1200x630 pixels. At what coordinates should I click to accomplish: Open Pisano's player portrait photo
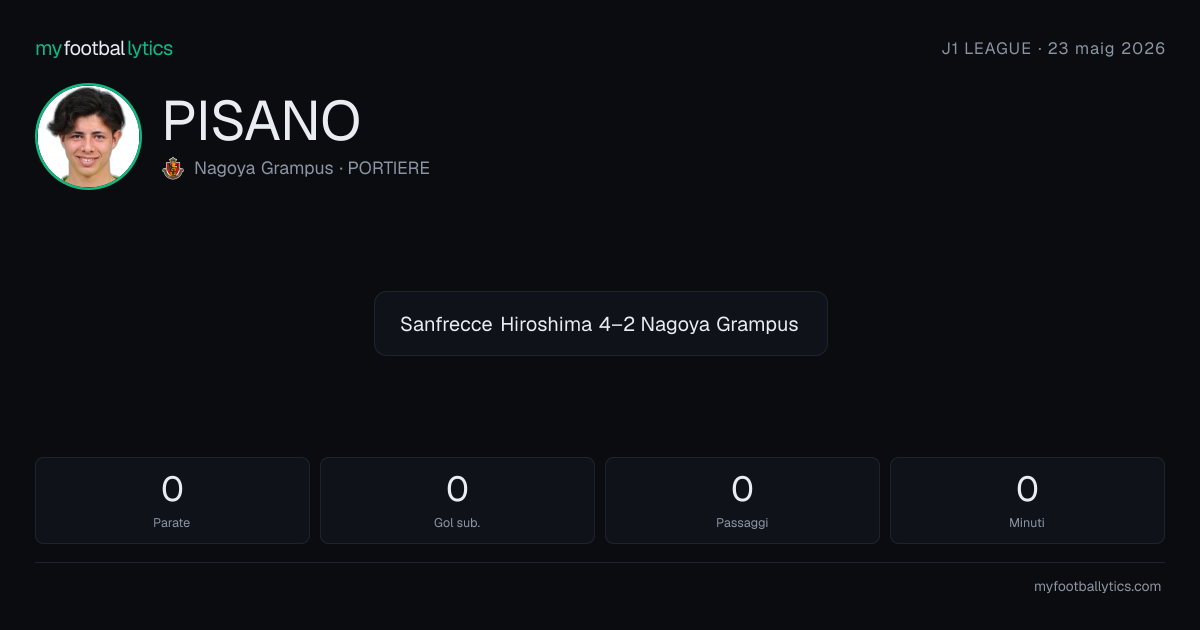coord(88,136)
